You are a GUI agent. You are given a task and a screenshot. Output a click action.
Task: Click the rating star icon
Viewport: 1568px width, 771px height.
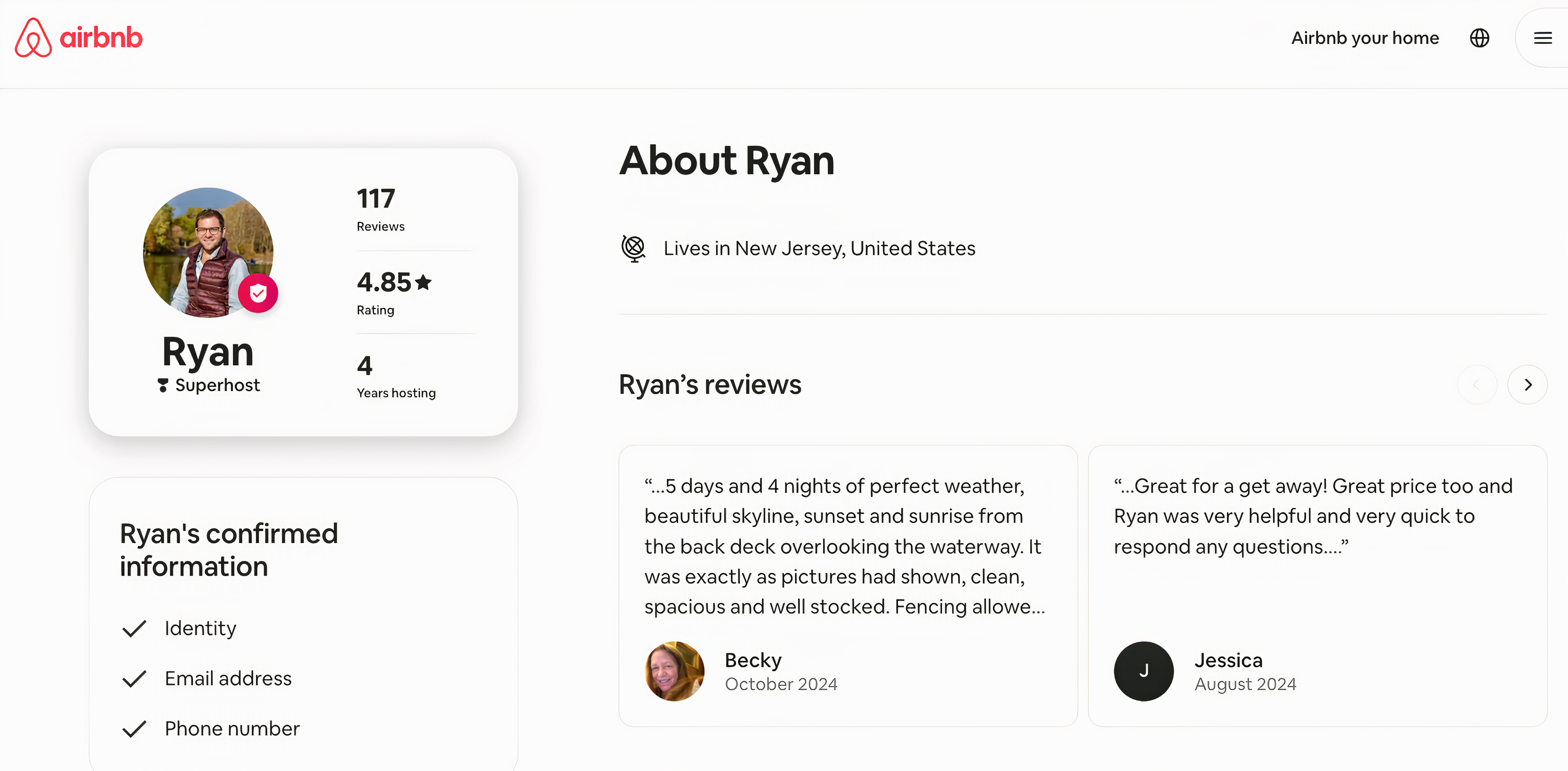pos(424,282)
